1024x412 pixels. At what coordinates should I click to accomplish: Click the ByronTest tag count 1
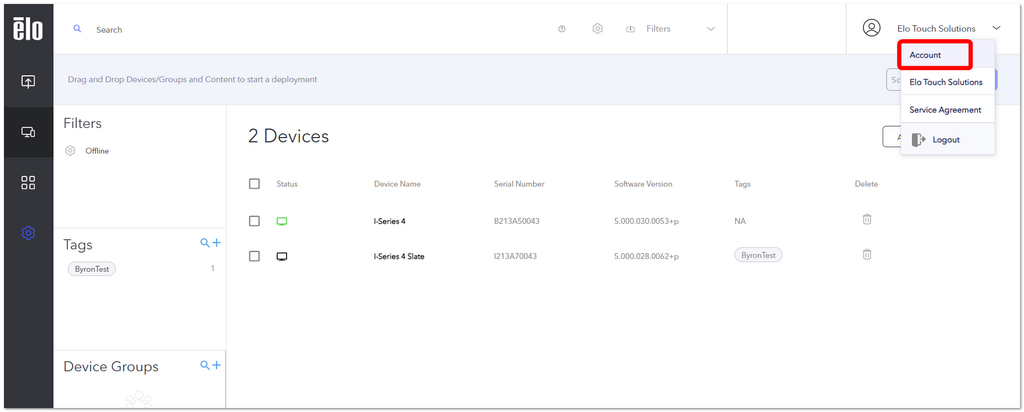point(212,268)
